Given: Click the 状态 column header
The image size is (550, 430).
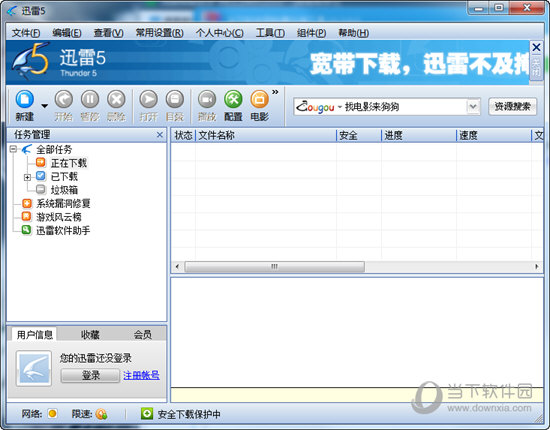Looking at the screenshot, I should click(183, 135).
